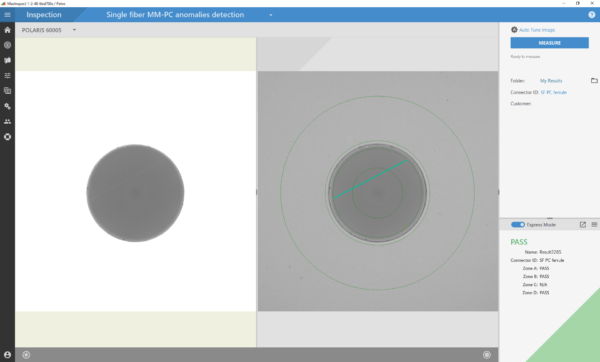The height and width of the screenshot is (362, 600).
Task: Click the SF PC ferrule Connector ID link
Action: pyautogui.click(x=553, y=92)
